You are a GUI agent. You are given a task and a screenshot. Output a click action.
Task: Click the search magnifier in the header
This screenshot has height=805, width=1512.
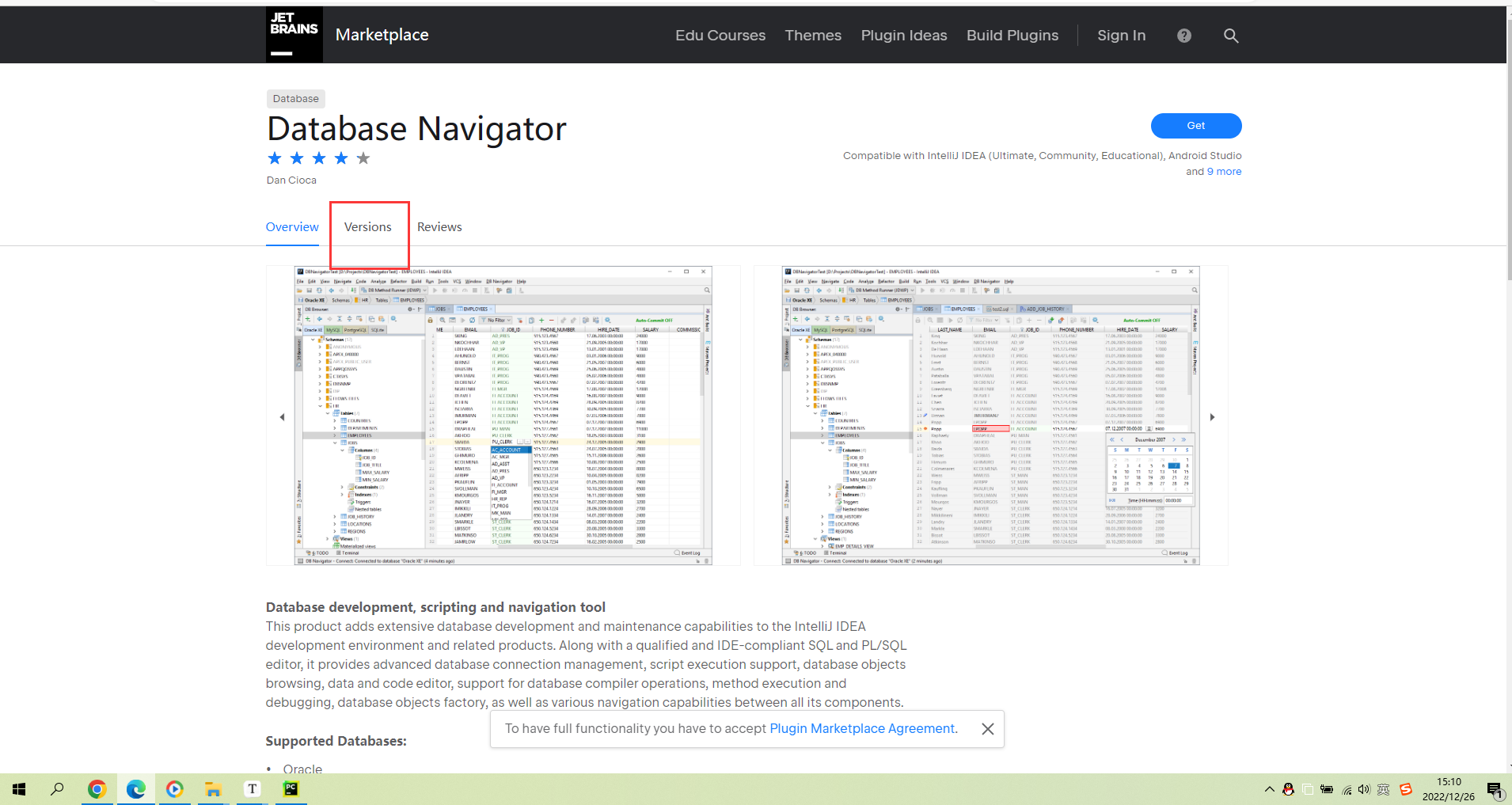coord(1231,36)
